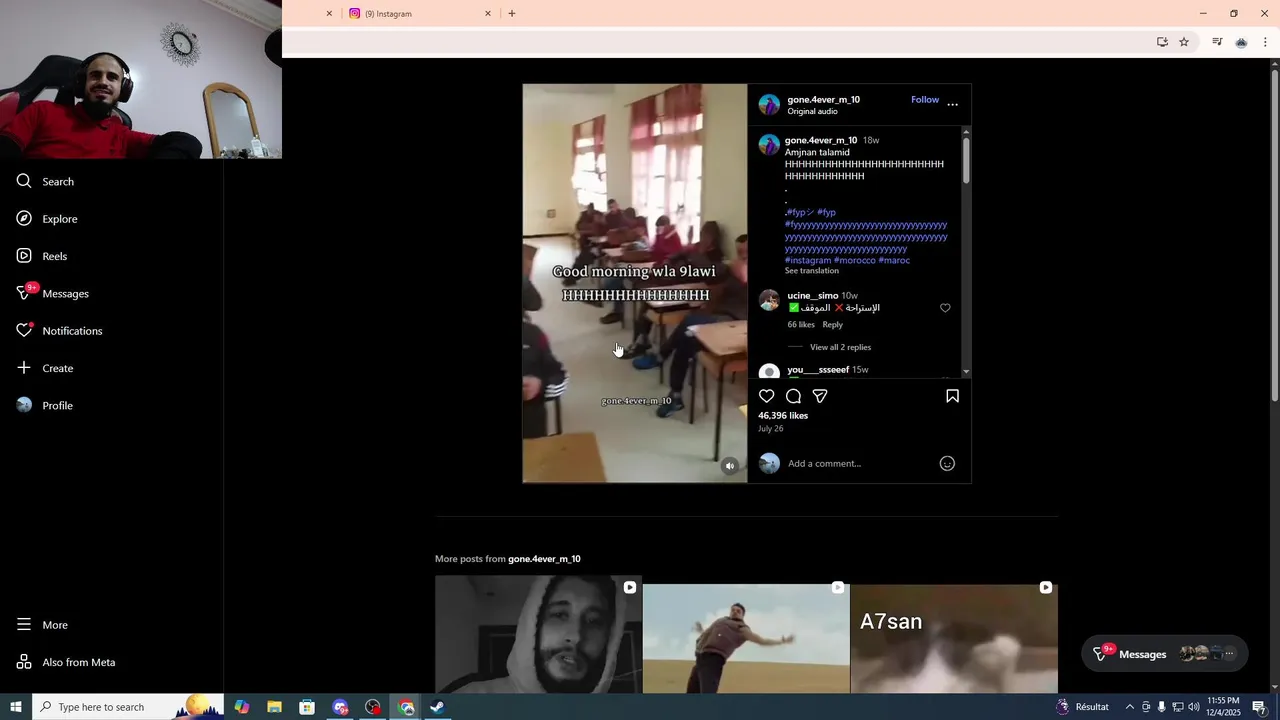
Task: Open Messages from the left sidebar
Action: 53,293
